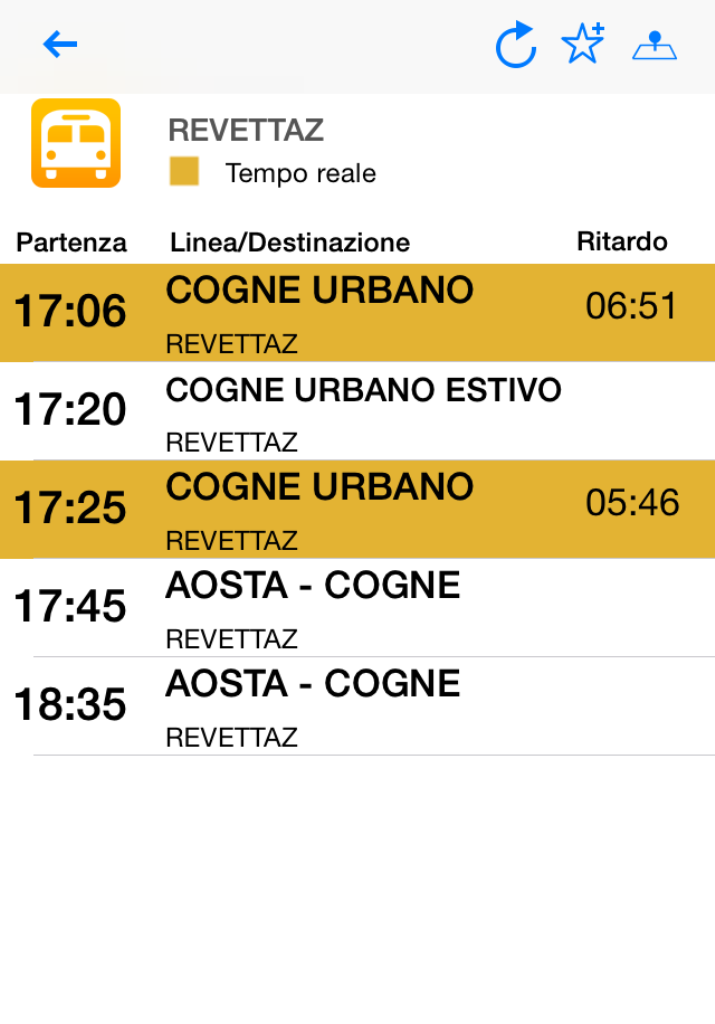Tap the Ritardo column header
This screenshot has height=1024, width=715.
click(622, 241)
